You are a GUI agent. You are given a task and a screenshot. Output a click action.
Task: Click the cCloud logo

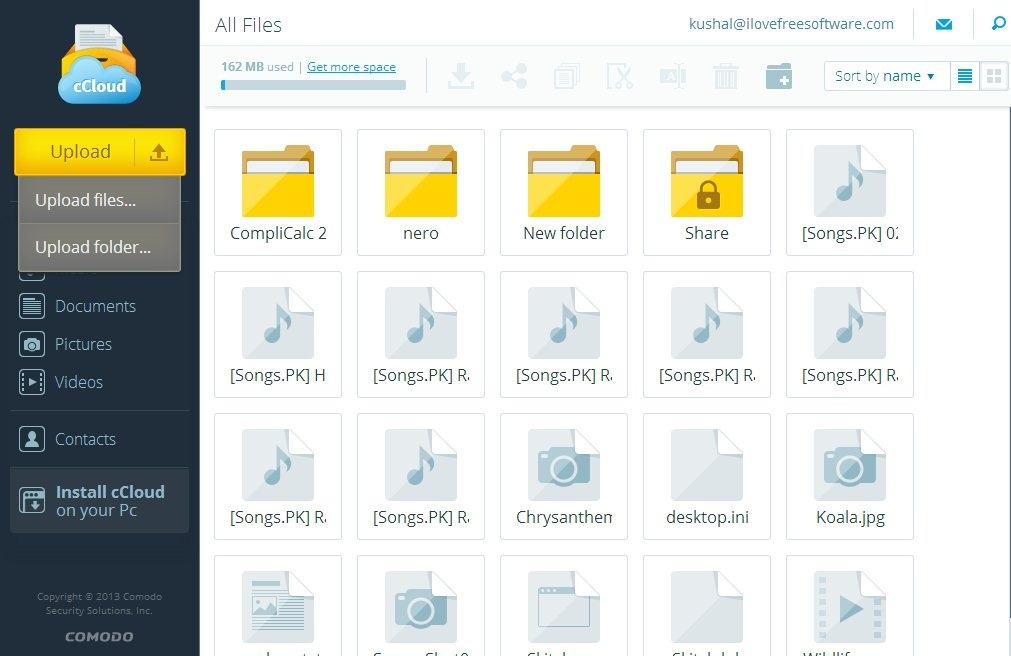point(99,65)
